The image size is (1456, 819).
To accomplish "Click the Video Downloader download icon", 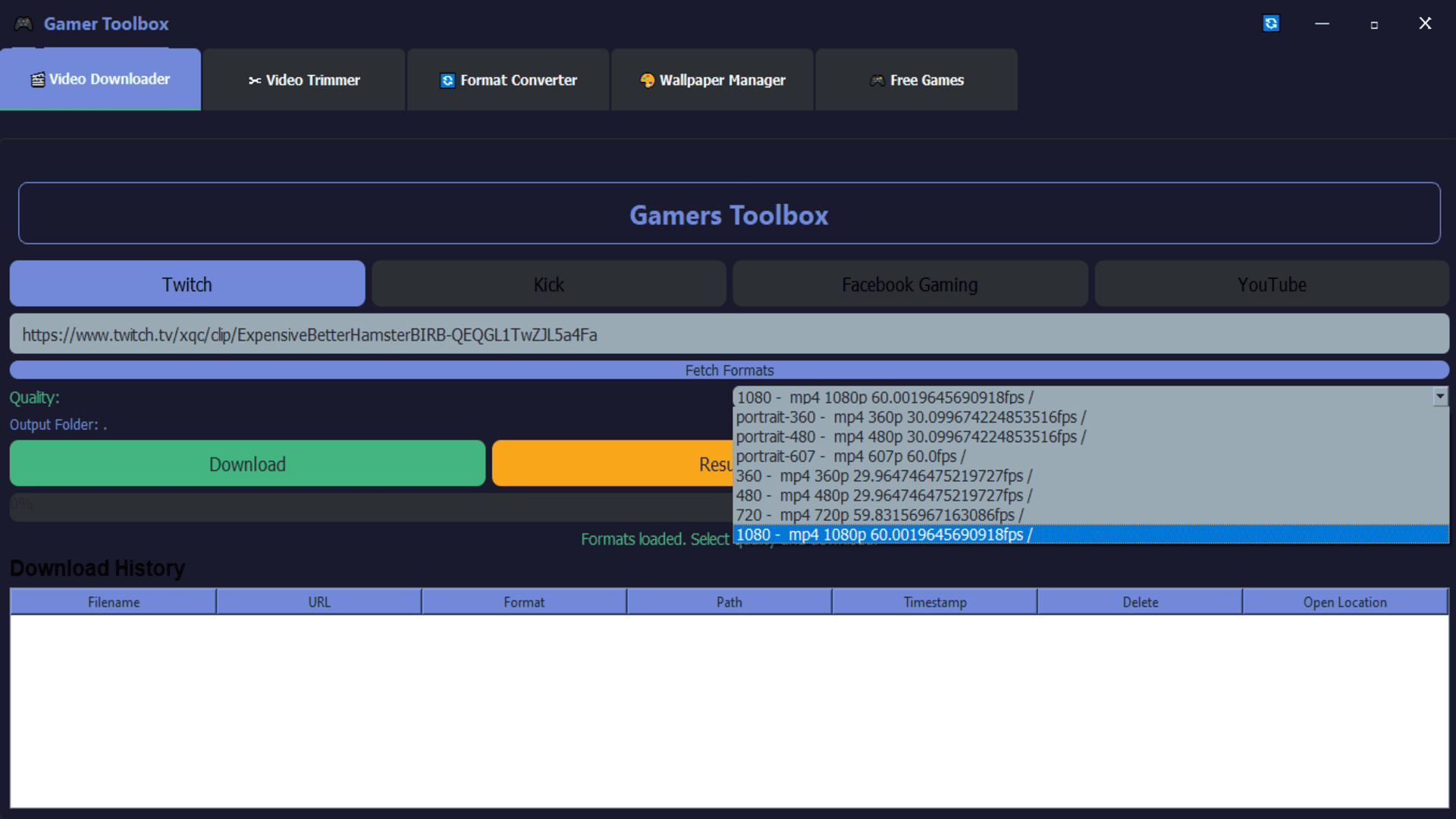I will click(x=37, y=78).
